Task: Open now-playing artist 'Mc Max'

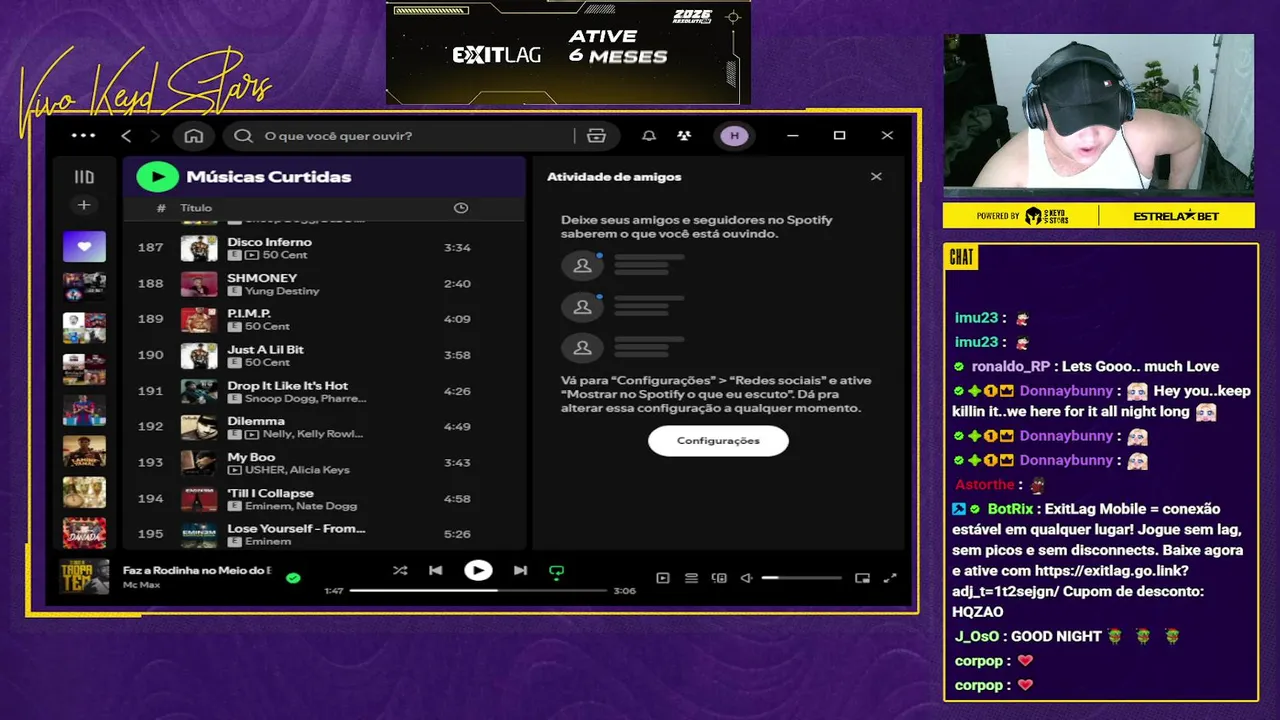Action: pos(141,584)
